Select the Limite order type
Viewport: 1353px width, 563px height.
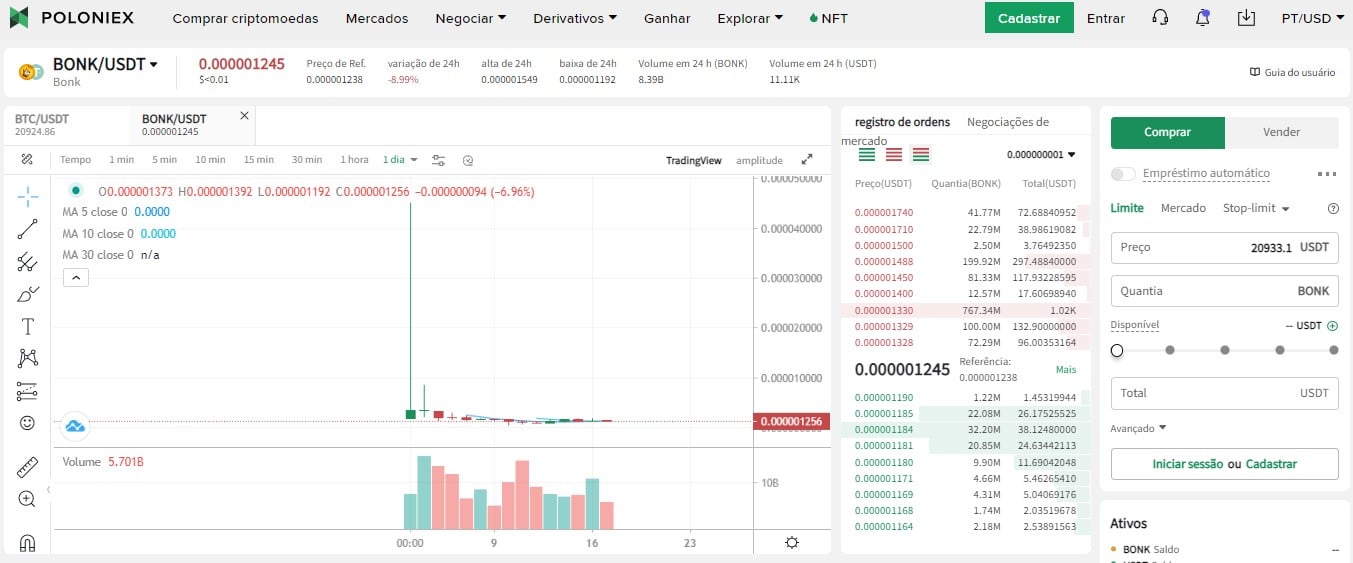click(x=1127, y=208)
